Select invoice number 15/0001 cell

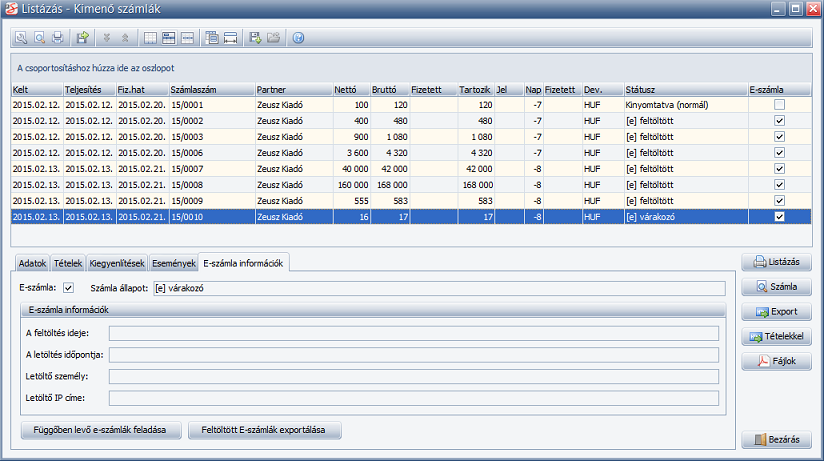212,105
